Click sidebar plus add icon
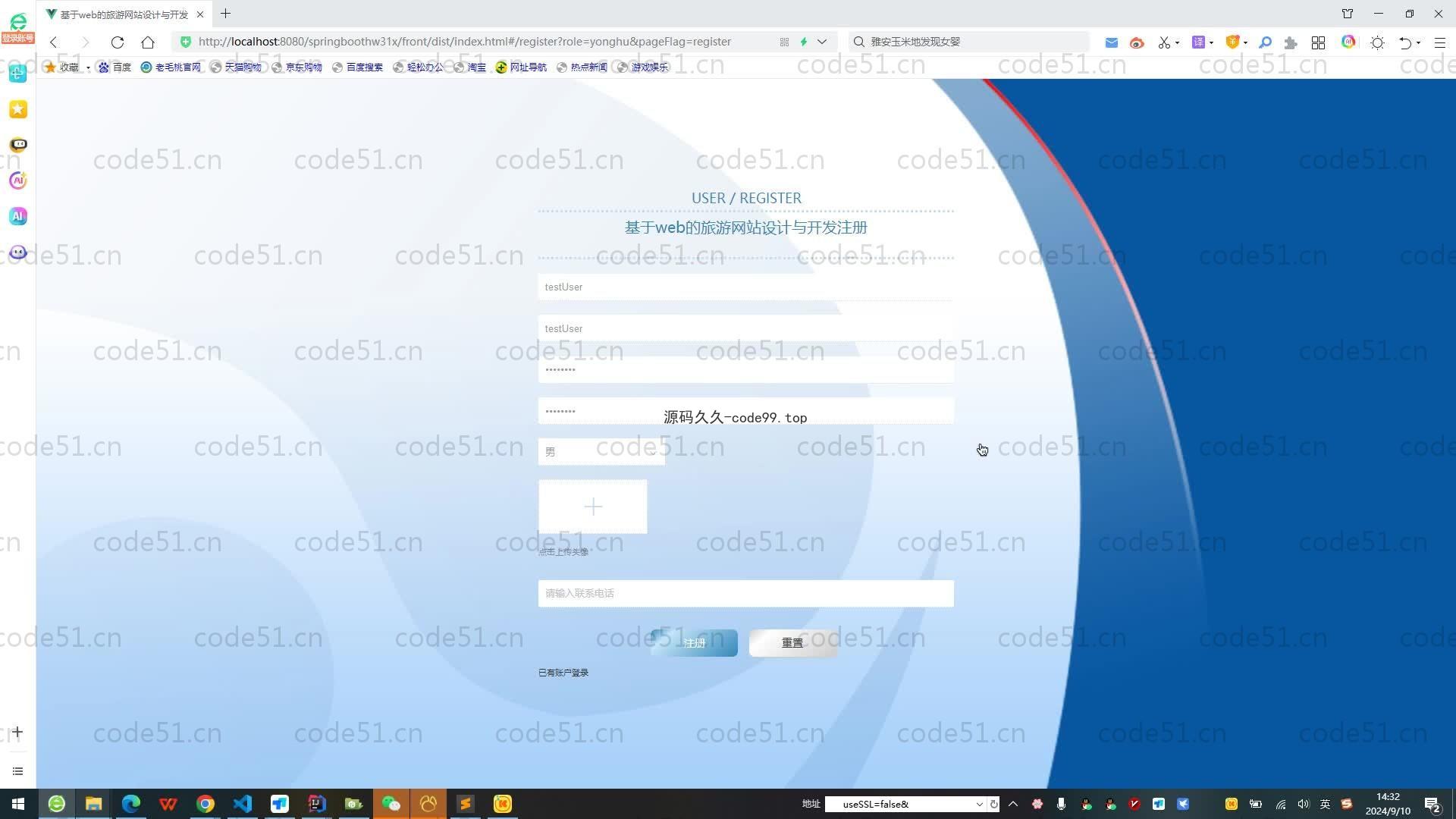1456x819 pixels. (17, 732)
